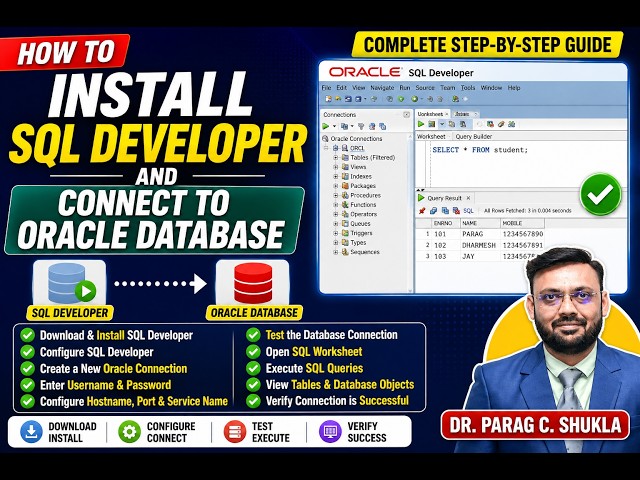
Task: Select the cell containing DHARMESH
Action: coord(480,245)
